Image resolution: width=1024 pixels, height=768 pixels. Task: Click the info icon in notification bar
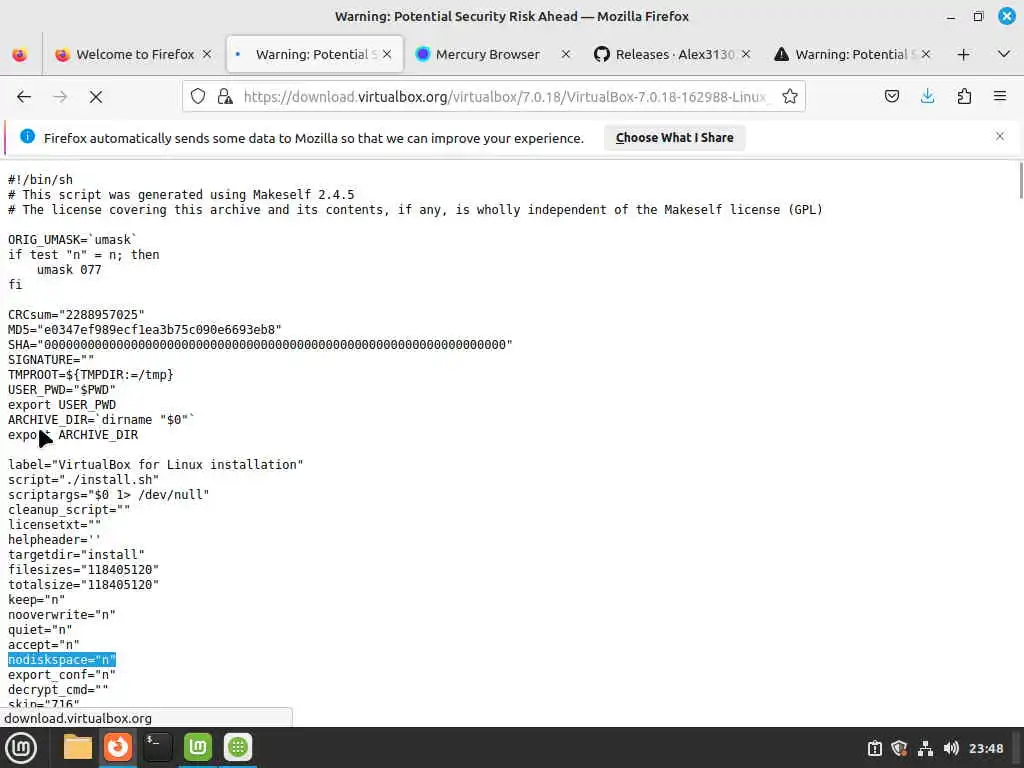click(x=27, y=136)
